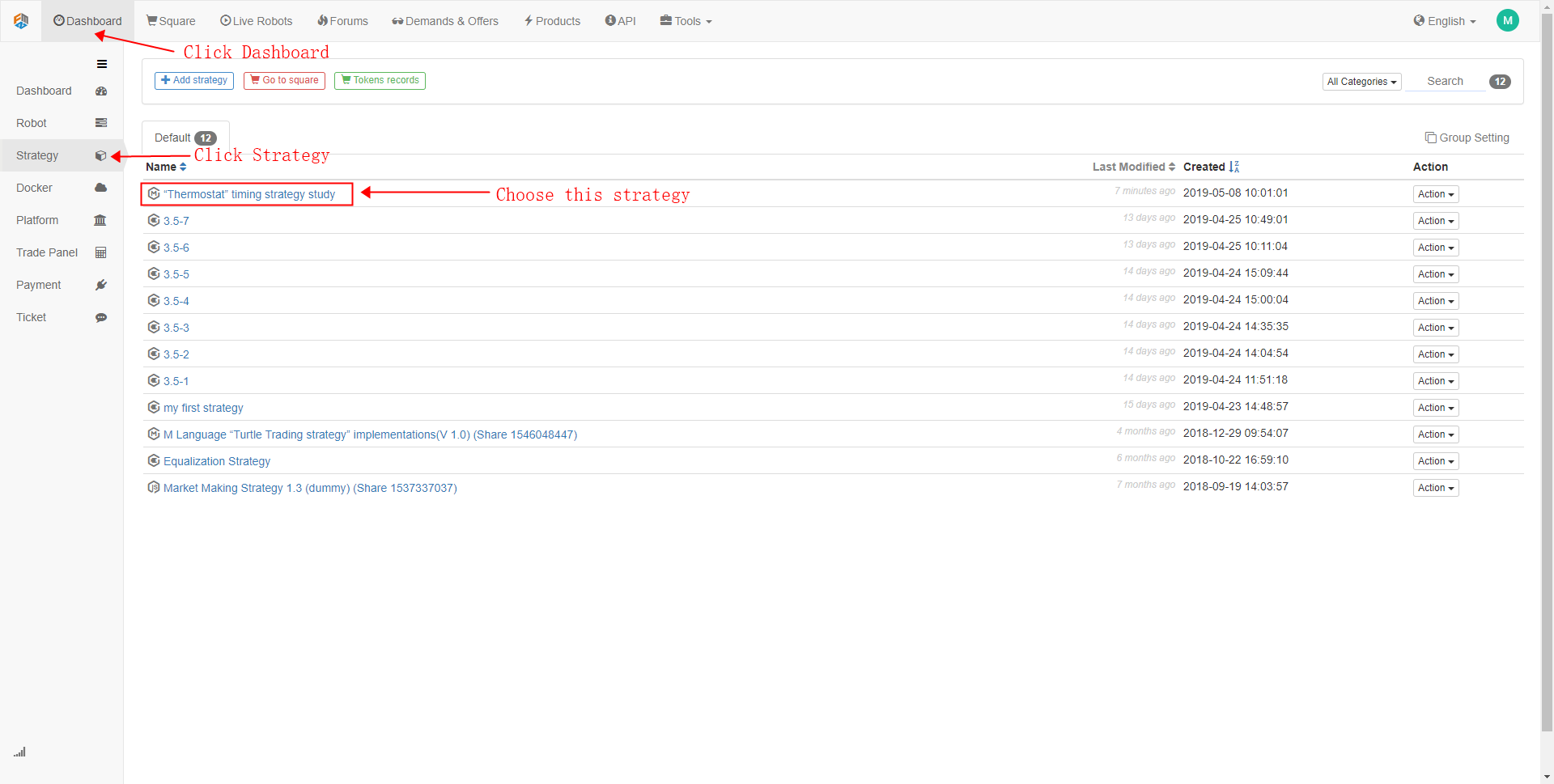The image size is (1554, 784).
Task: Click the Strategy cube icon in sidebar
Action: 101,155
